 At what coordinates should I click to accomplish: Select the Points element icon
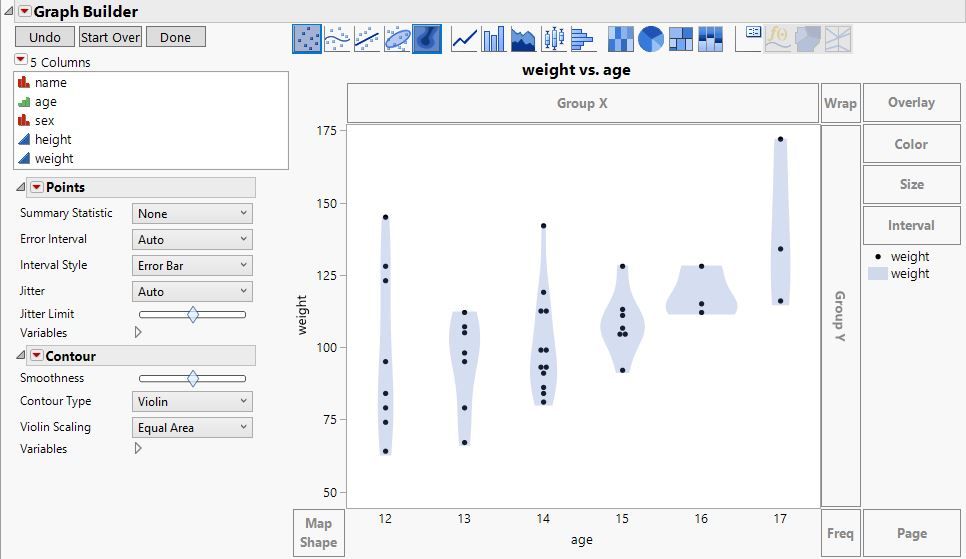pyautogui.click(x=307, y=39)
